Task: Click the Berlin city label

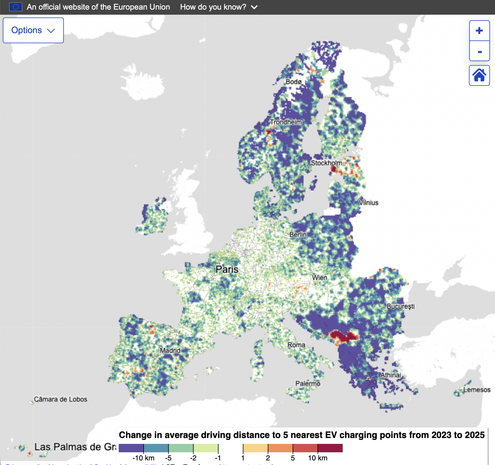Action: [x=298, y=235]
